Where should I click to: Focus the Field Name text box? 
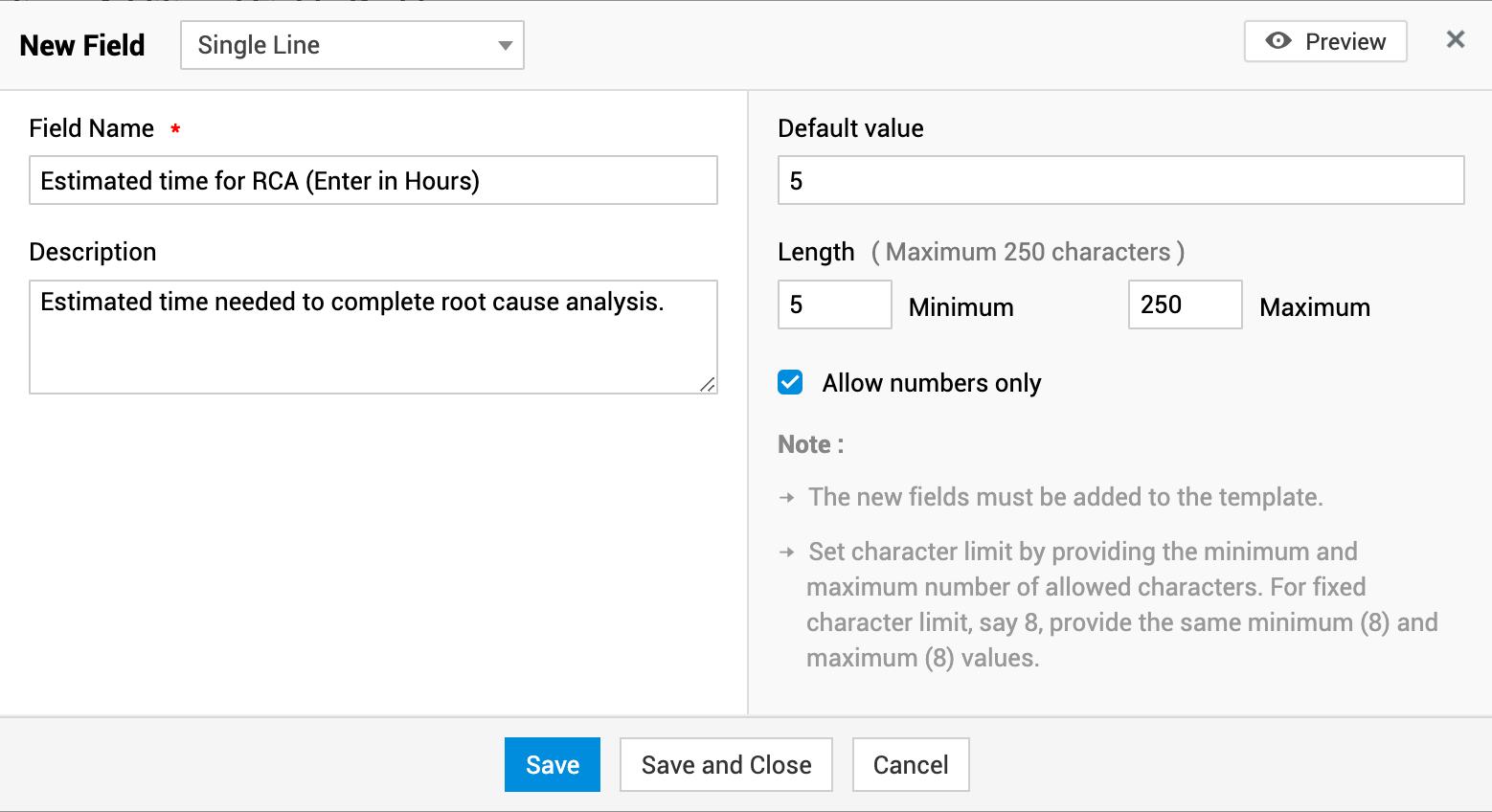click(x=373, y=180)
